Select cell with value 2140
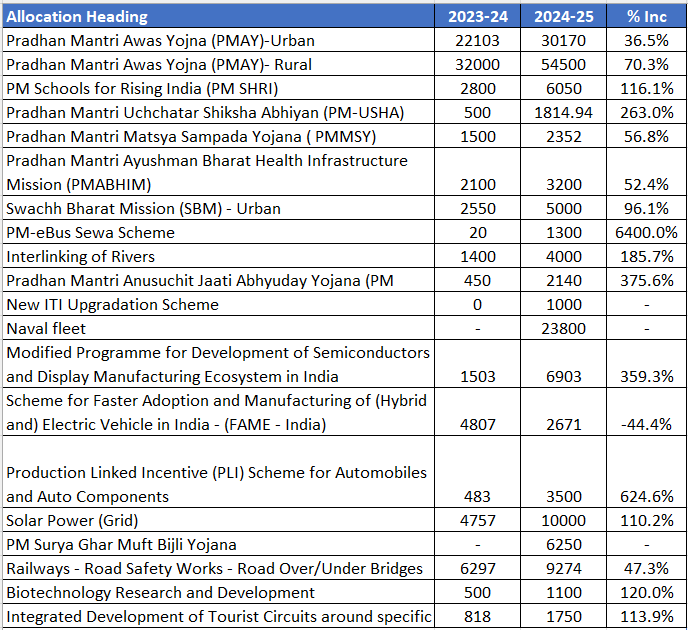 (x=563, y=280)
